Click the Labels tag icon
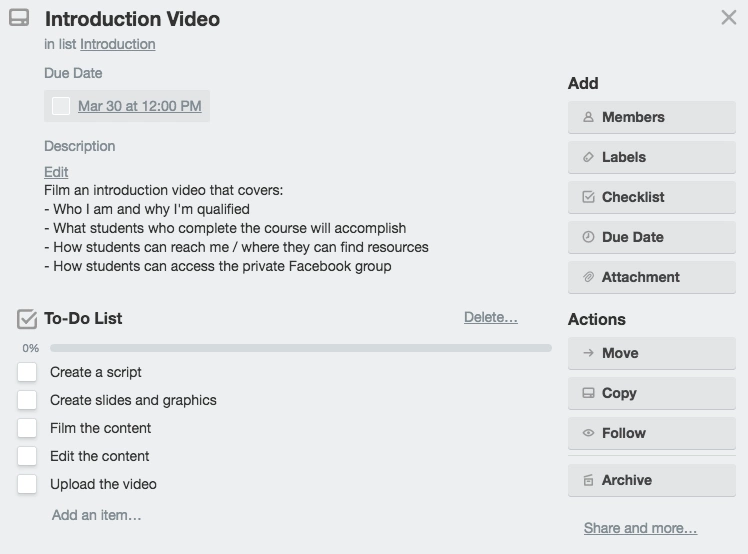The width and height of the screenshot is (748, 554). [588, 157]
